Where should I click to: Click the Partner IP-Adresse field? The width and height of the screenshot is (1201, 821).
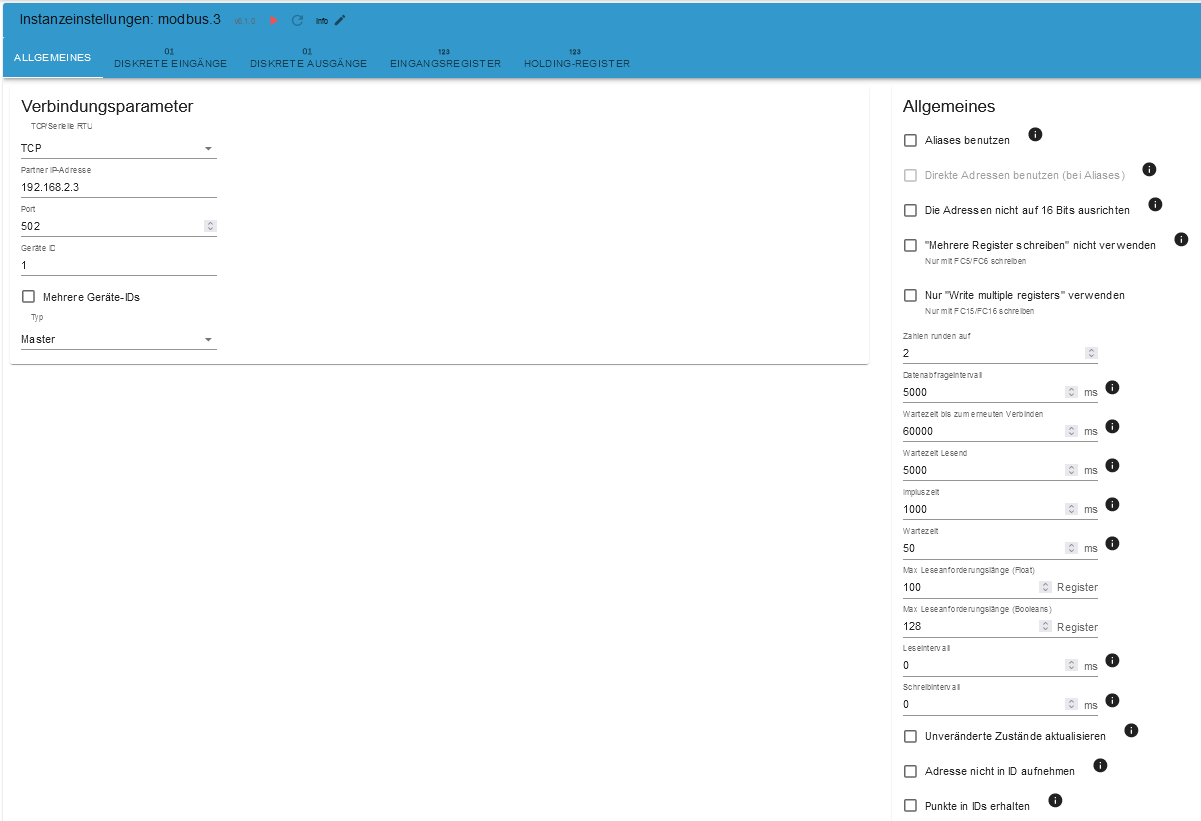tap(118, 187)
